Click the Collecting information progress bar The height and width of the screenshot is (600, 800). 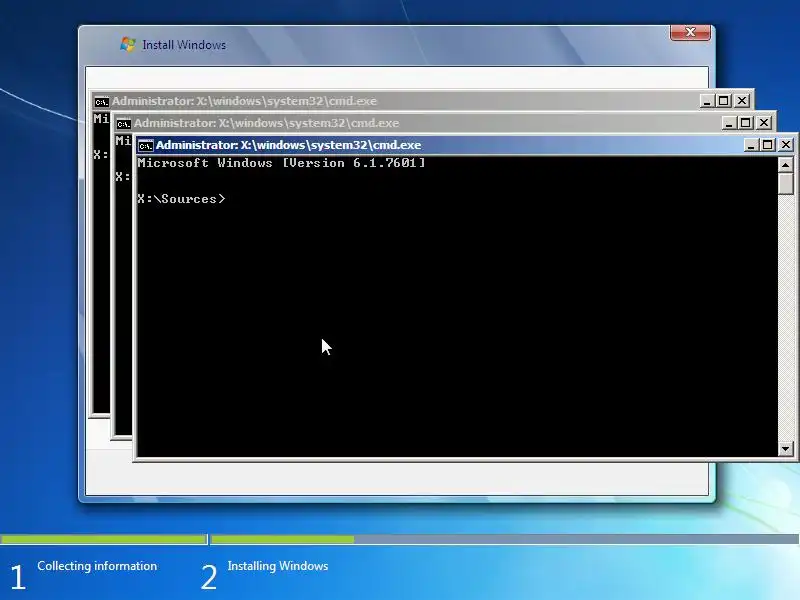click(104, 539)
